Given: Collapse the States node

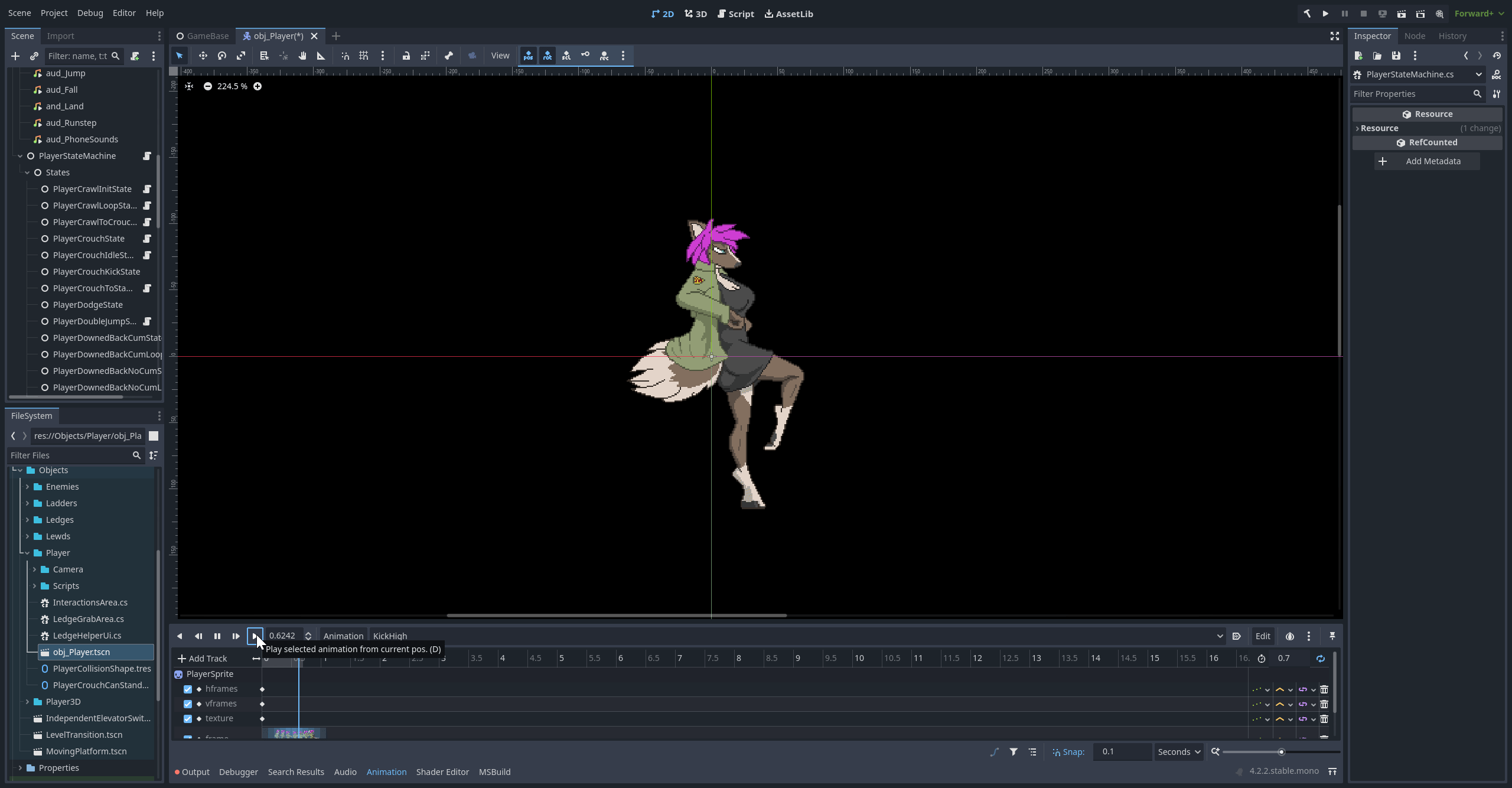Looking at the screenshot, I should pyautogui.click(x=27, y=172).
